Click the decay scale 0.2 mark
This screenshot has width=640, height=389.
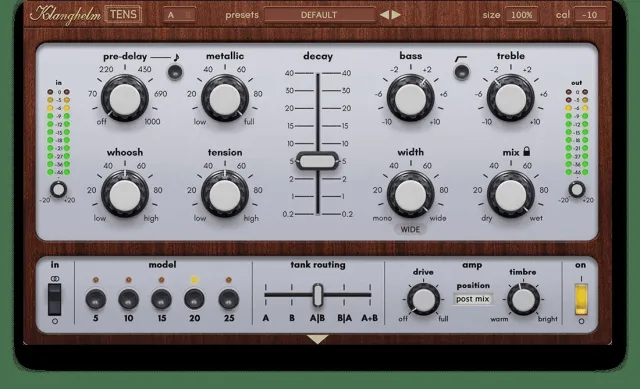(x=288, y=214)
